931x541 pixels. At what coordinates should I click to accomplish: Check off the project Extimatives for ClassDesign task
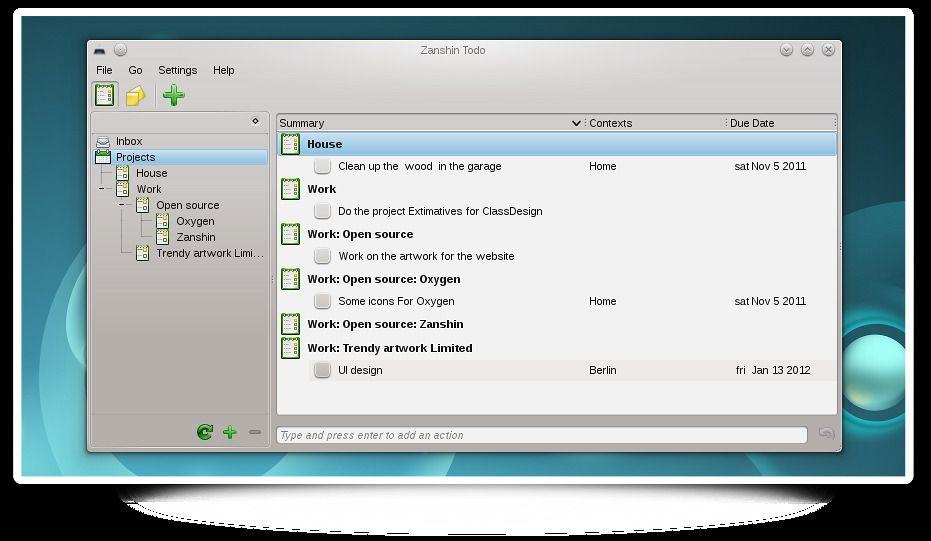(x=322, y=211)
